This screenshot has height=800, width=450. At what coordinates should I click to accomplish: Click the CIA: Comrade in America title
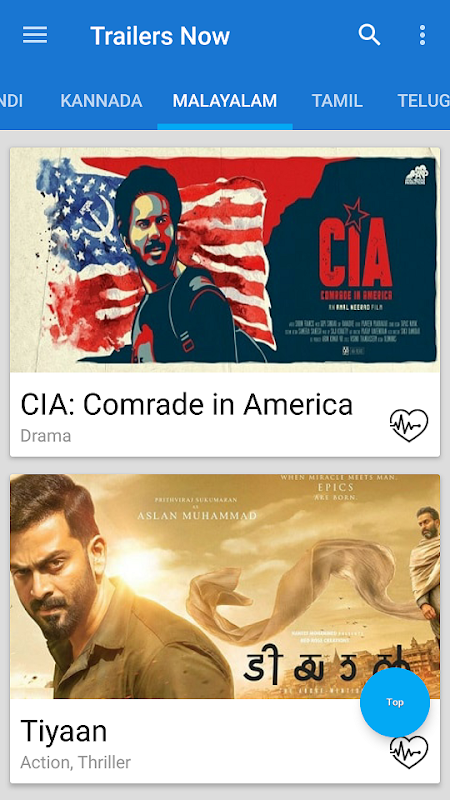(x=186, y=405)
